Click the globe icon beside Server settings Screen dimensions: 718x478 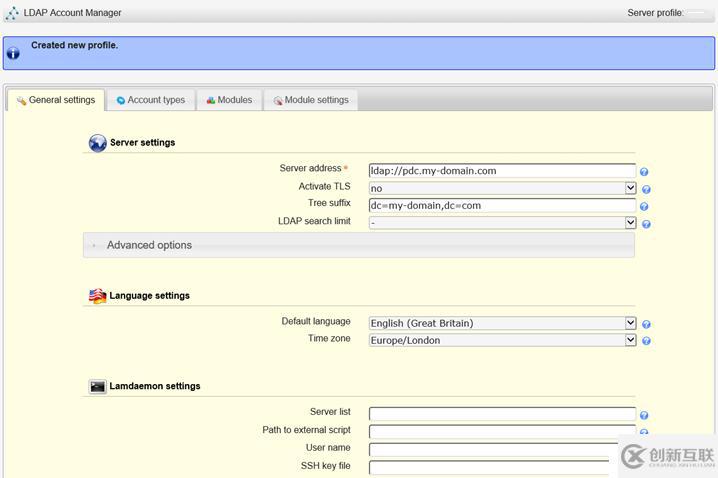[98, 143]
